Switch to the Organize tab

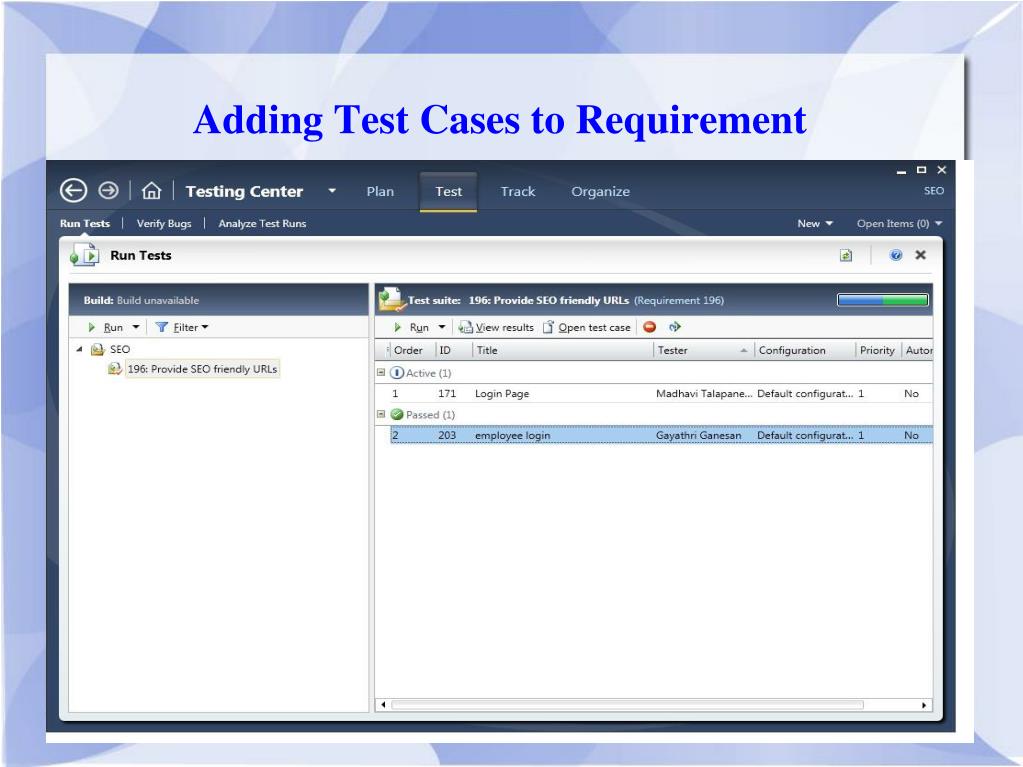point(601,191)
